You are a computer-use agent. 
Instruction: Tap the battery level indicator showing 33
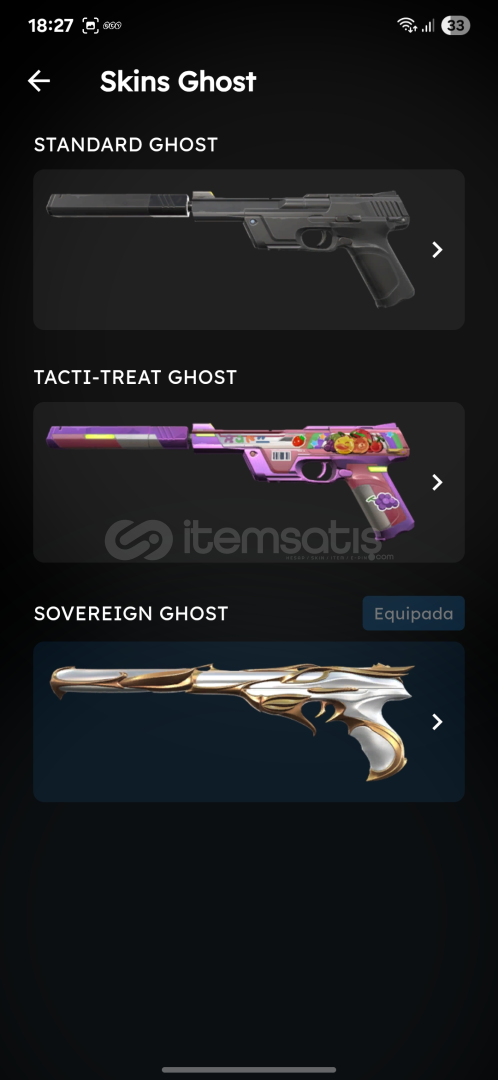pos(455,25)
